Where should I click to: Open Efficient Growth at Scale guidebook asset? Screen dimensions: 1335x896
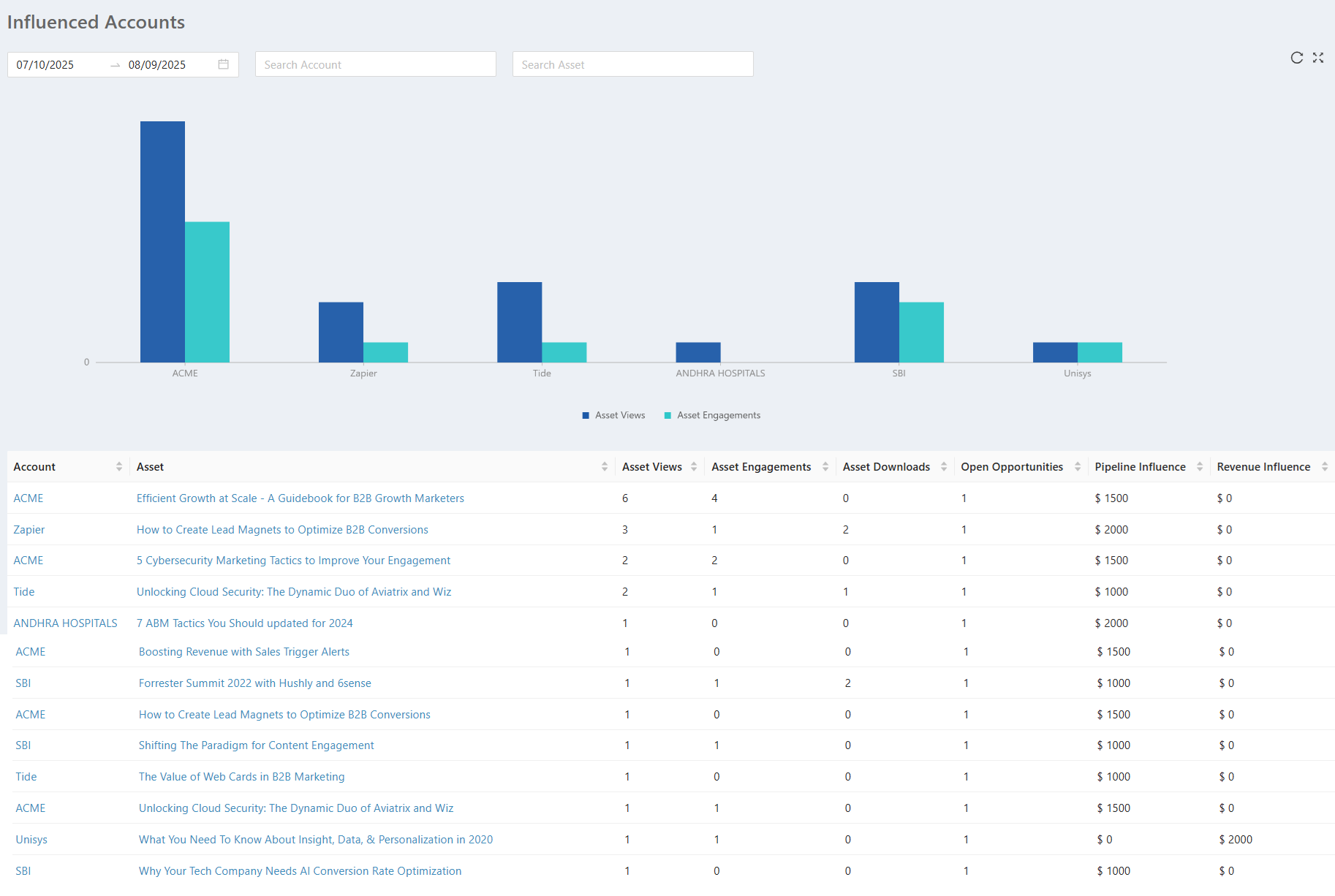pyautogui.click(x=300, y=498)
